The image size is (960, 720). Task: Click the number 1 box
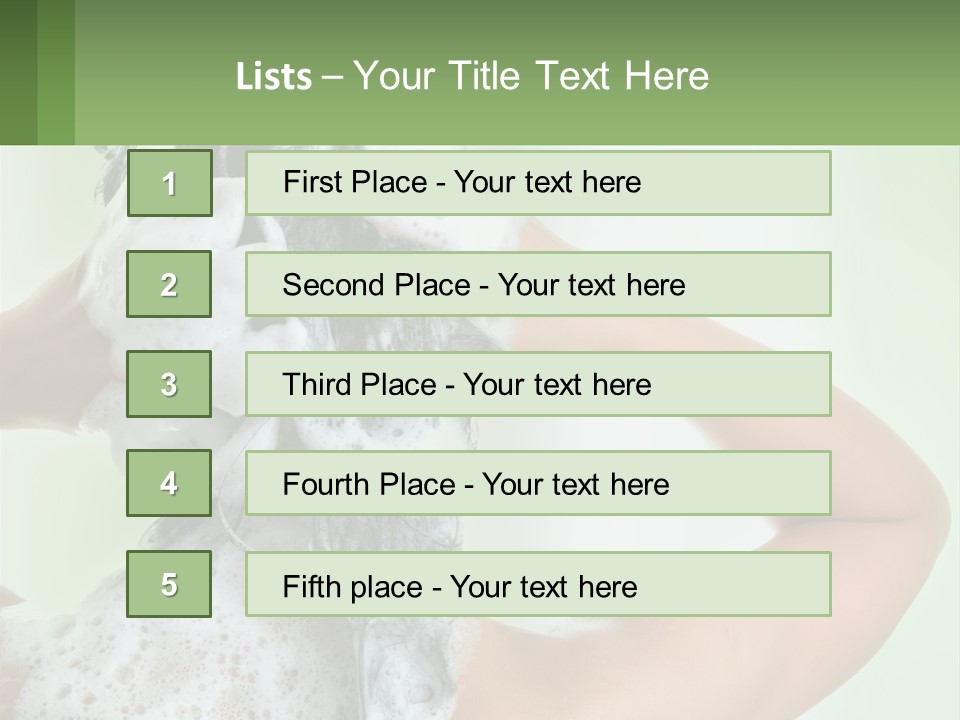169,183
